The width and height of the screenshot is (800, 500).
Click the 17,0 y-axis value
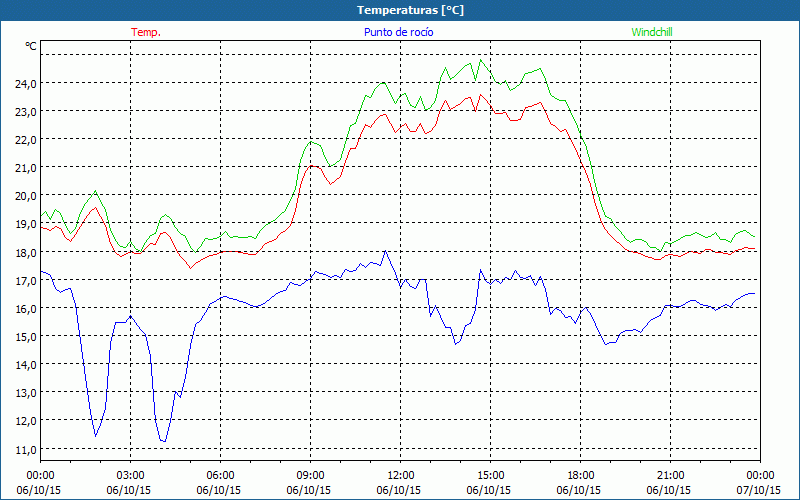(x=26, y=281)
